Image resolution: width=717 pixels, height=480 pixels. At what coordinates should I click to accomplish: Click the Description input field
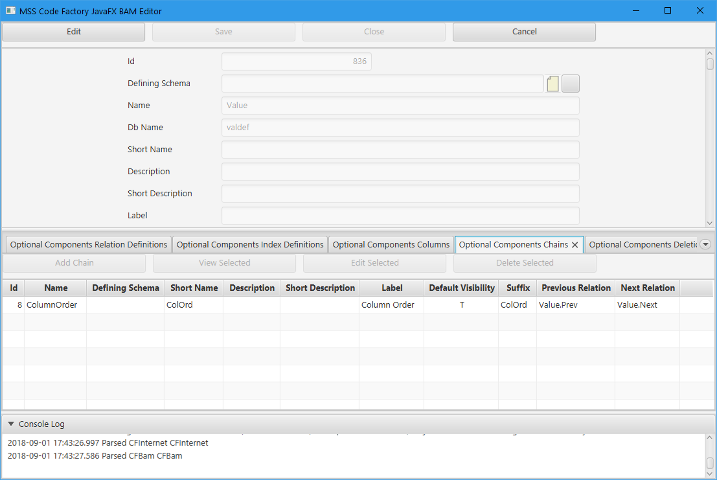click(x=400, y=172)
